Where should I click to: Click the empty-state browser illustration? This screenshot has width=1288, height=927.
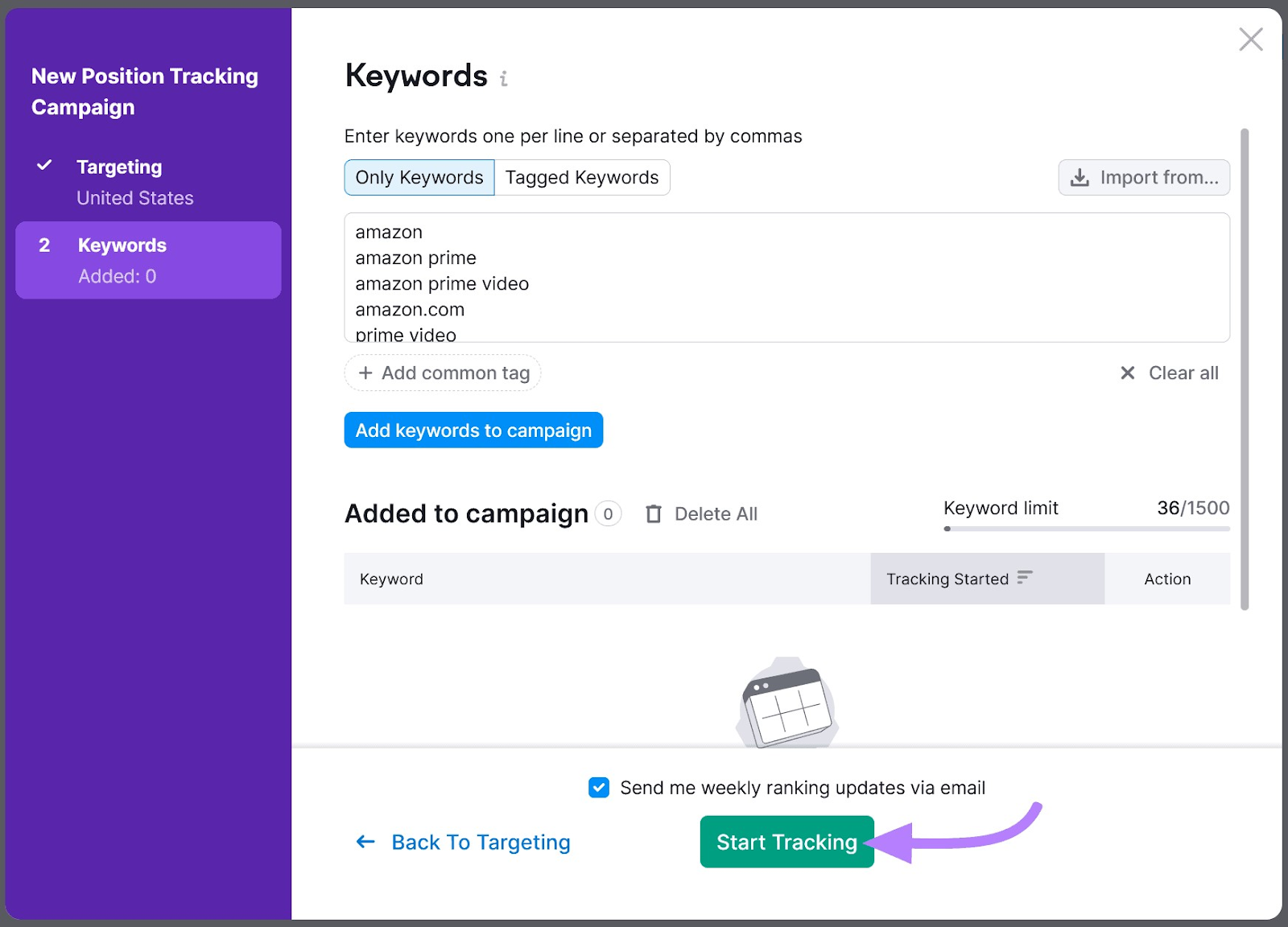pos(786,704)
